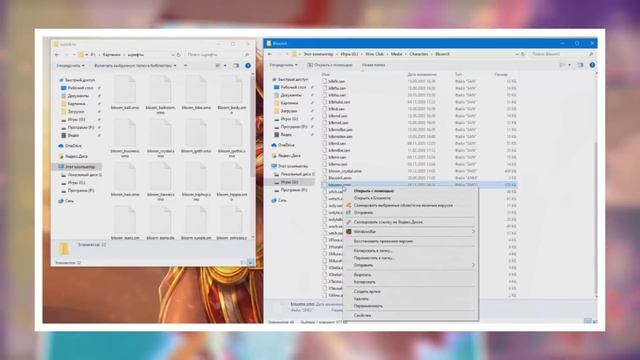Click Winx Club in Bloom3 breadcrumb path
640x360 pixels.
coord(374,54)
